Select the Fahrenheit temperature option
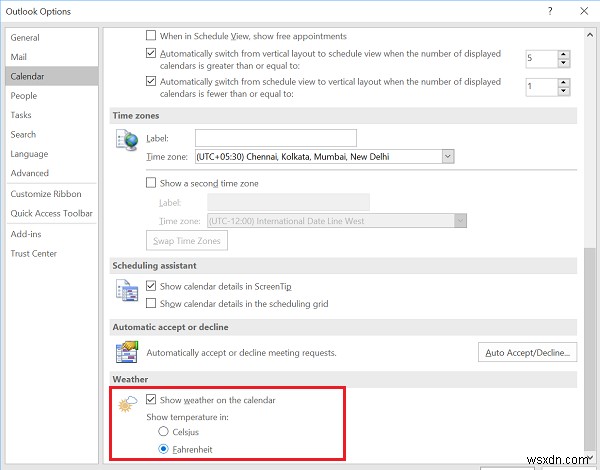This screenshot has height=470, width=600. (163, 449)
